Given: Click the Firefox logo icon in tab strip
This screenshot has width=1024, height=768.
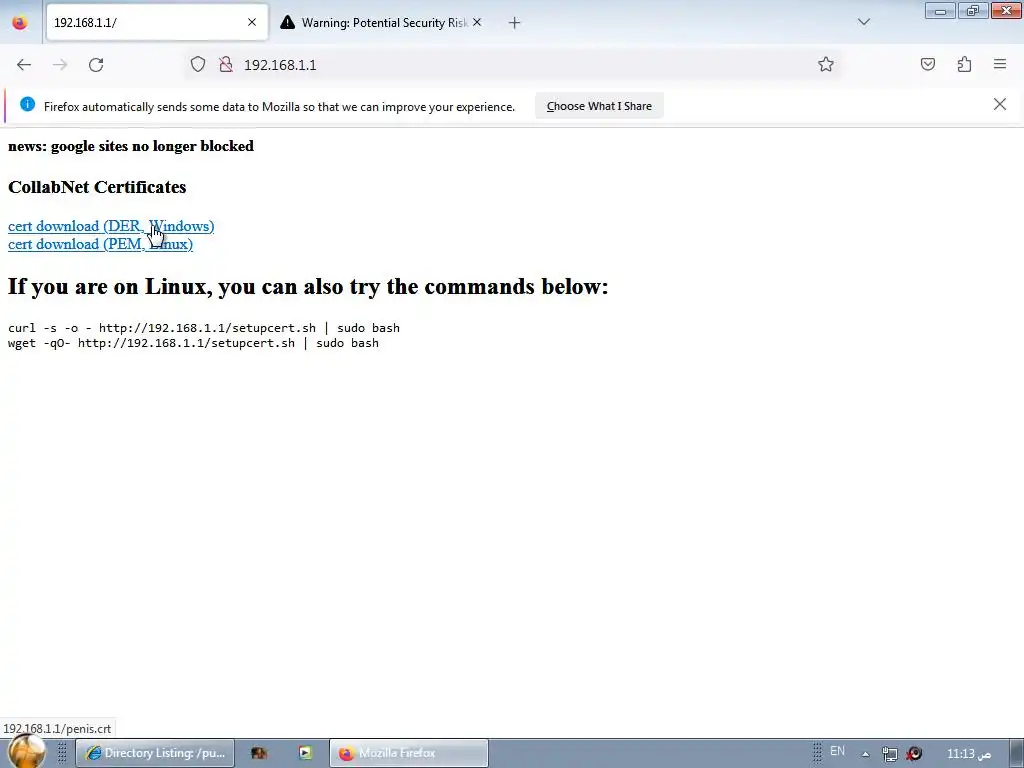Looking at the screenshot, I should [20, 23].
